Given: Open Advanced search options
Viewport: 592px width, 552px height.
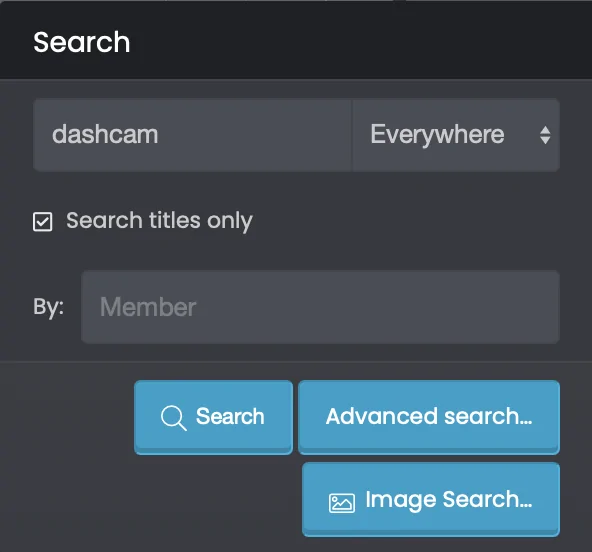Looking at the screenshot, I should [429, 417].
